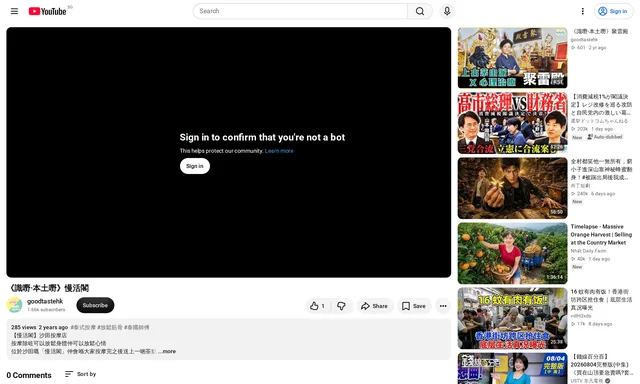Focus the Search input field
The image size is (640, 384).
[x=300, y=11]
